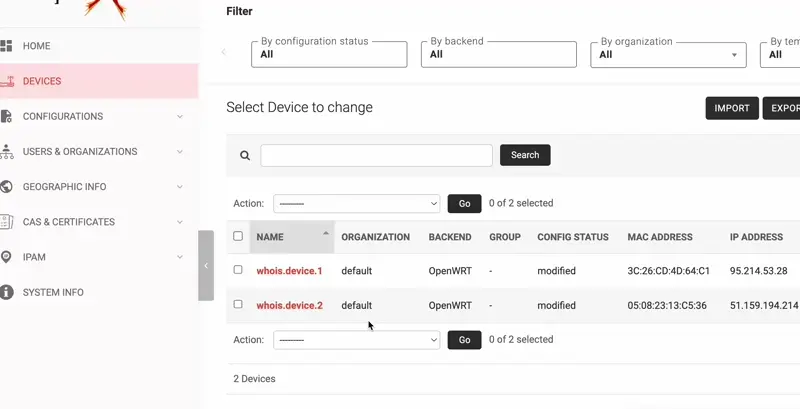Image resolution: width=800 pixels, height=409 pixels.
Task: Open the By organization filter dropdown
Action: 668,55
